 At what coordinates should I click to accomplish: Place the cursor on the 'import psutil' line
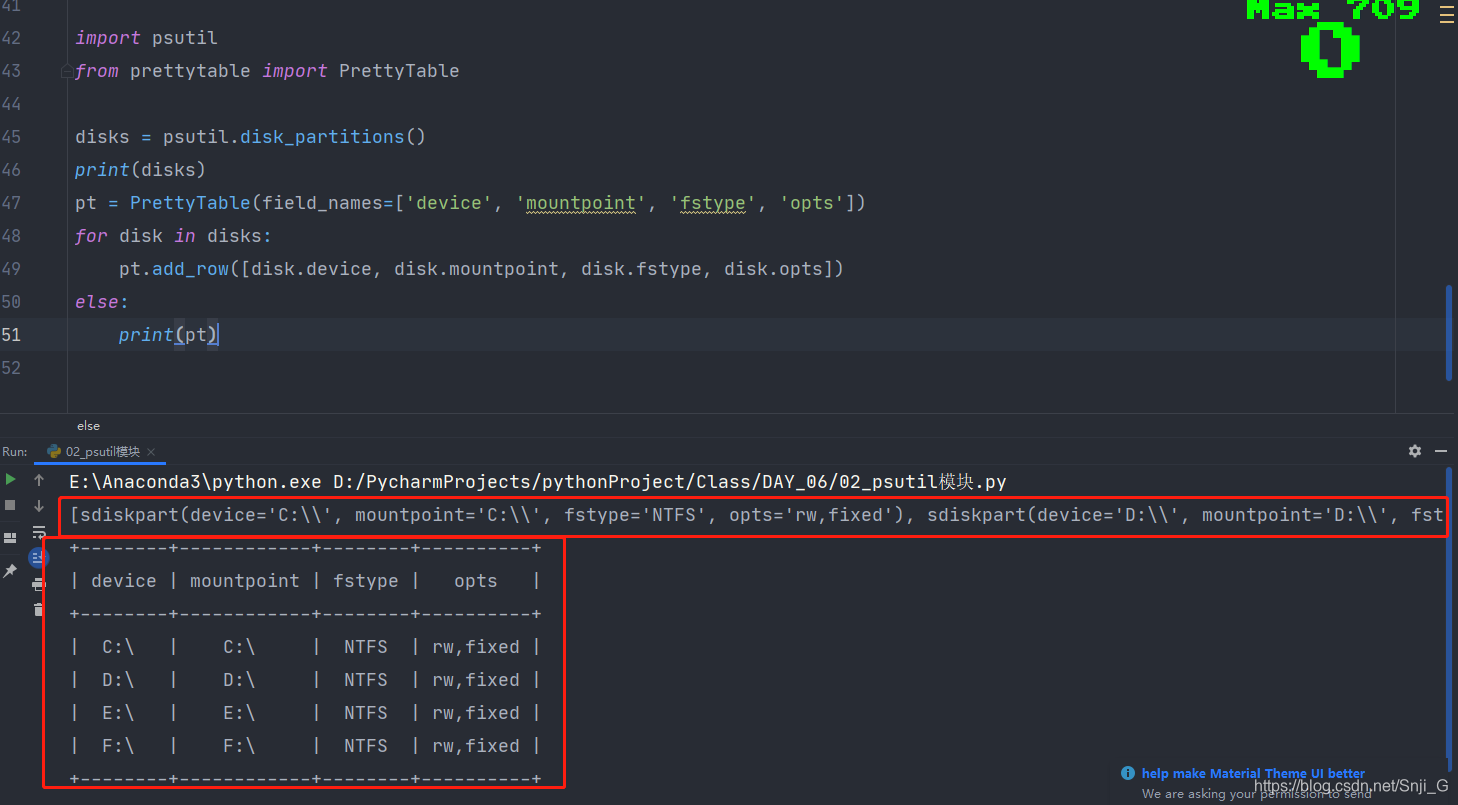click(x=146, y=38)
